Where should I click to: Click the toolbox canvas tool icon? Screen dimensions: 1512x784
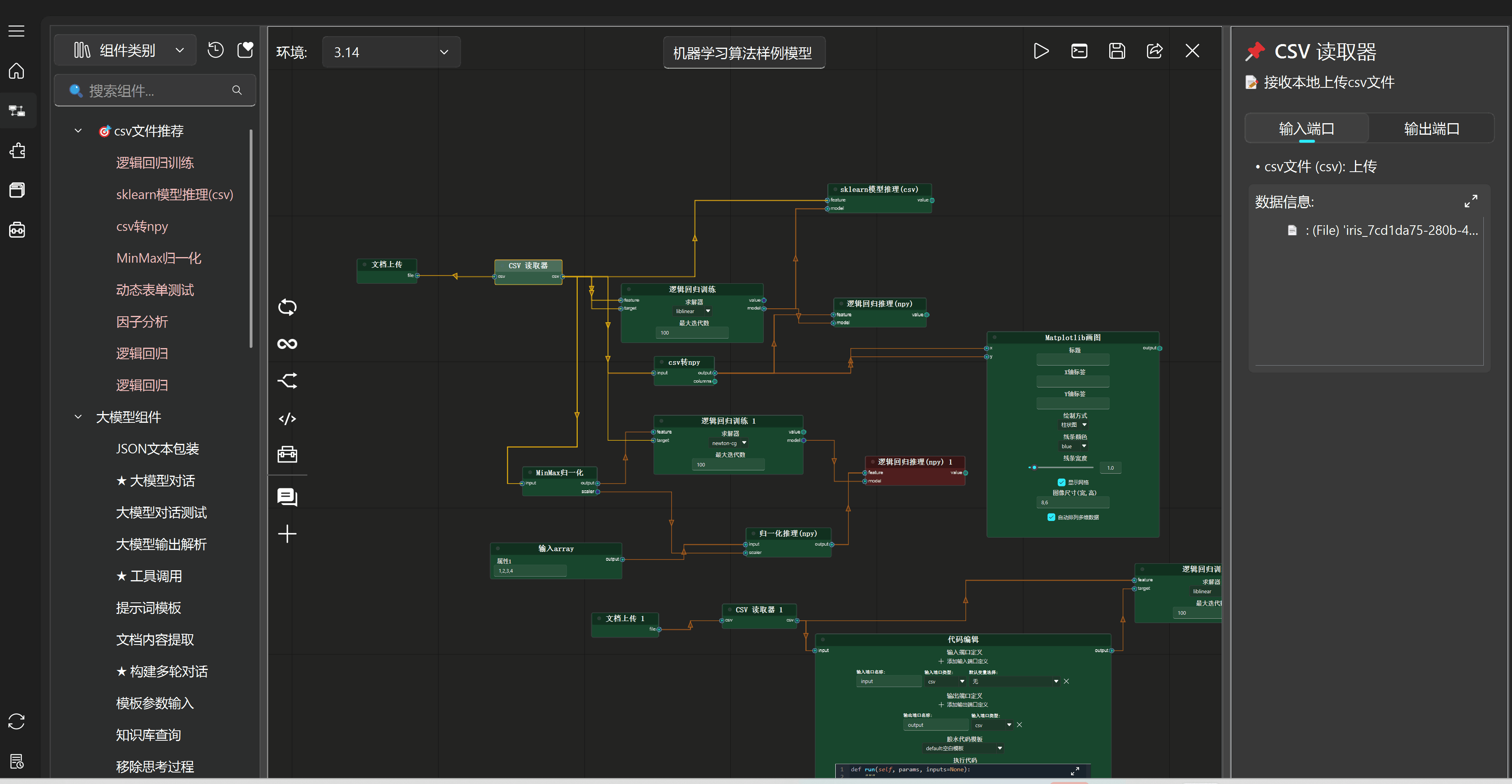tap(287, 454)
